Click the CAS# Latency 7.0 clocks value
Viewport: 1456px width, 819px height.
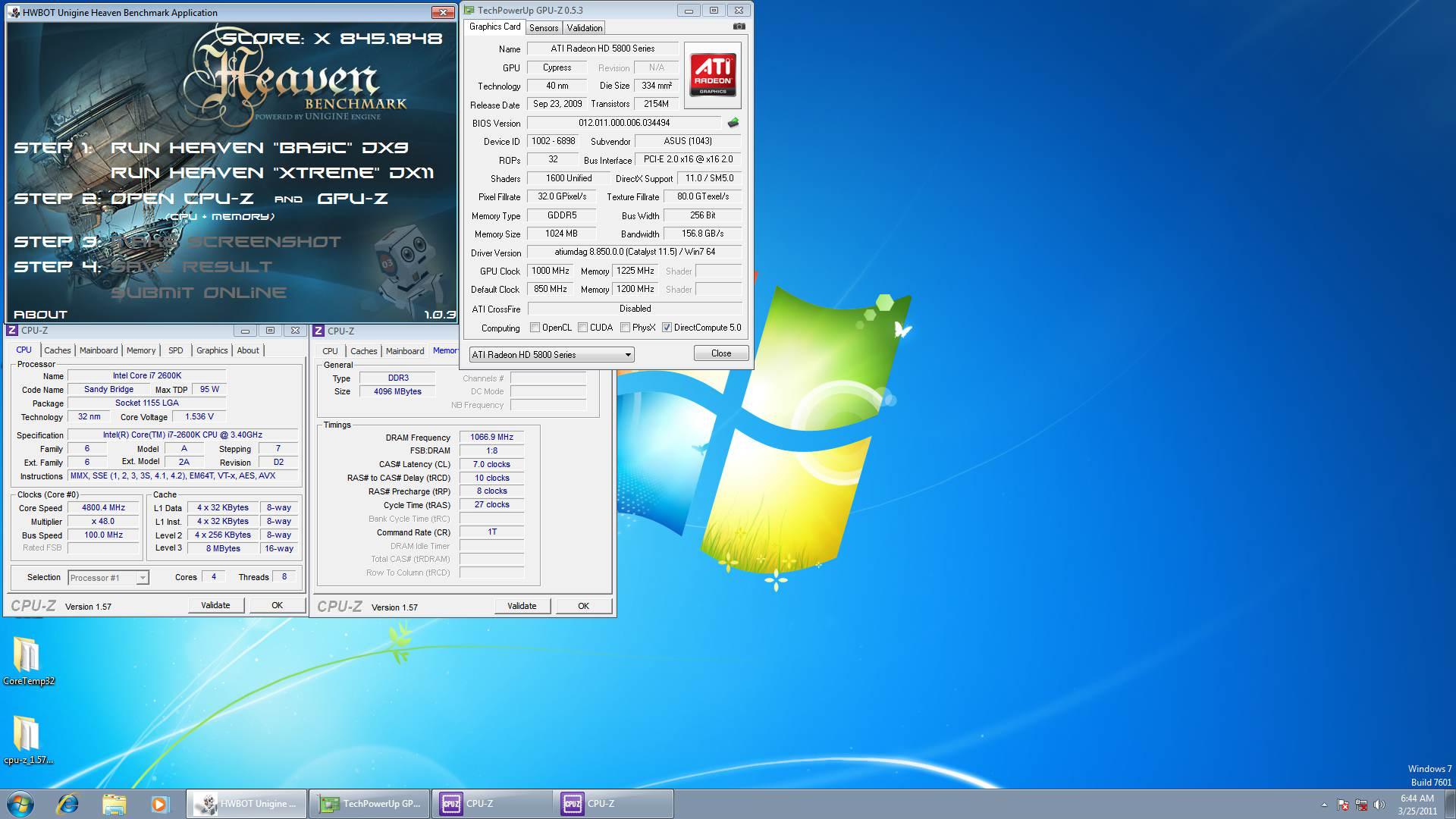[491, 464]
